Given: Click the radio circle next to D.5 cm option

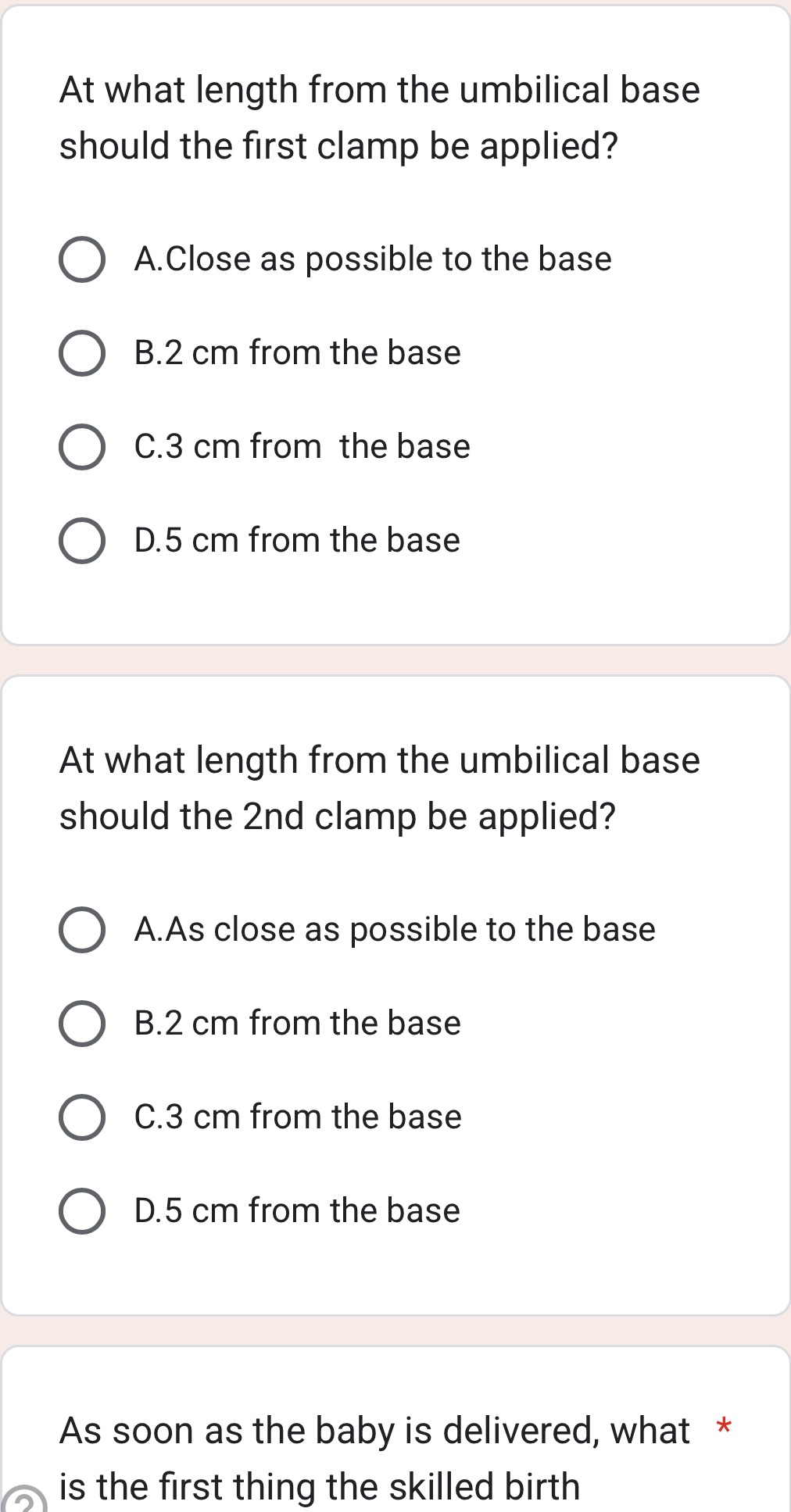Looking at the screenshot, I should [x=82, y=540].
